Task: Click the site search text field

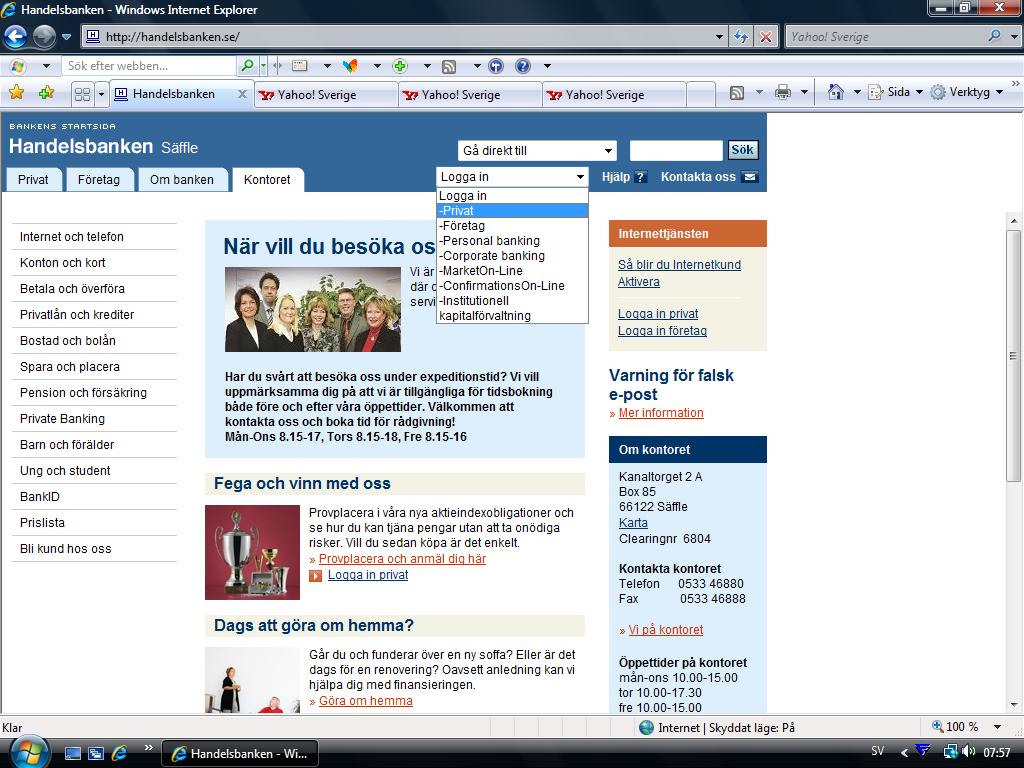Action: (676, 150)
